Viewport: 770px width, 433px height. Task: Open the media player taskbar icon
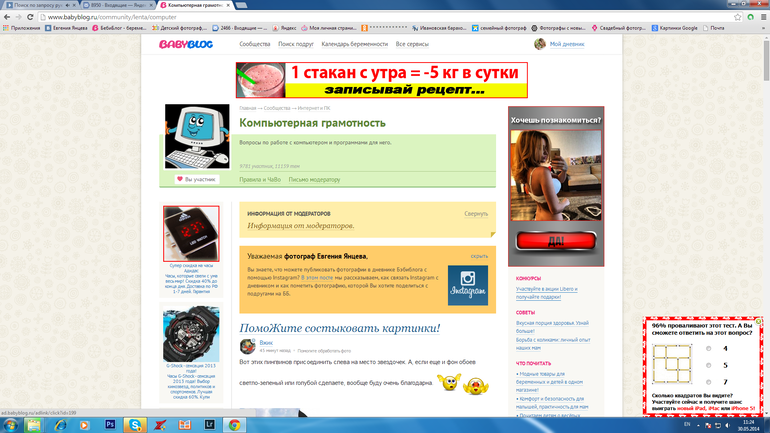84,425
